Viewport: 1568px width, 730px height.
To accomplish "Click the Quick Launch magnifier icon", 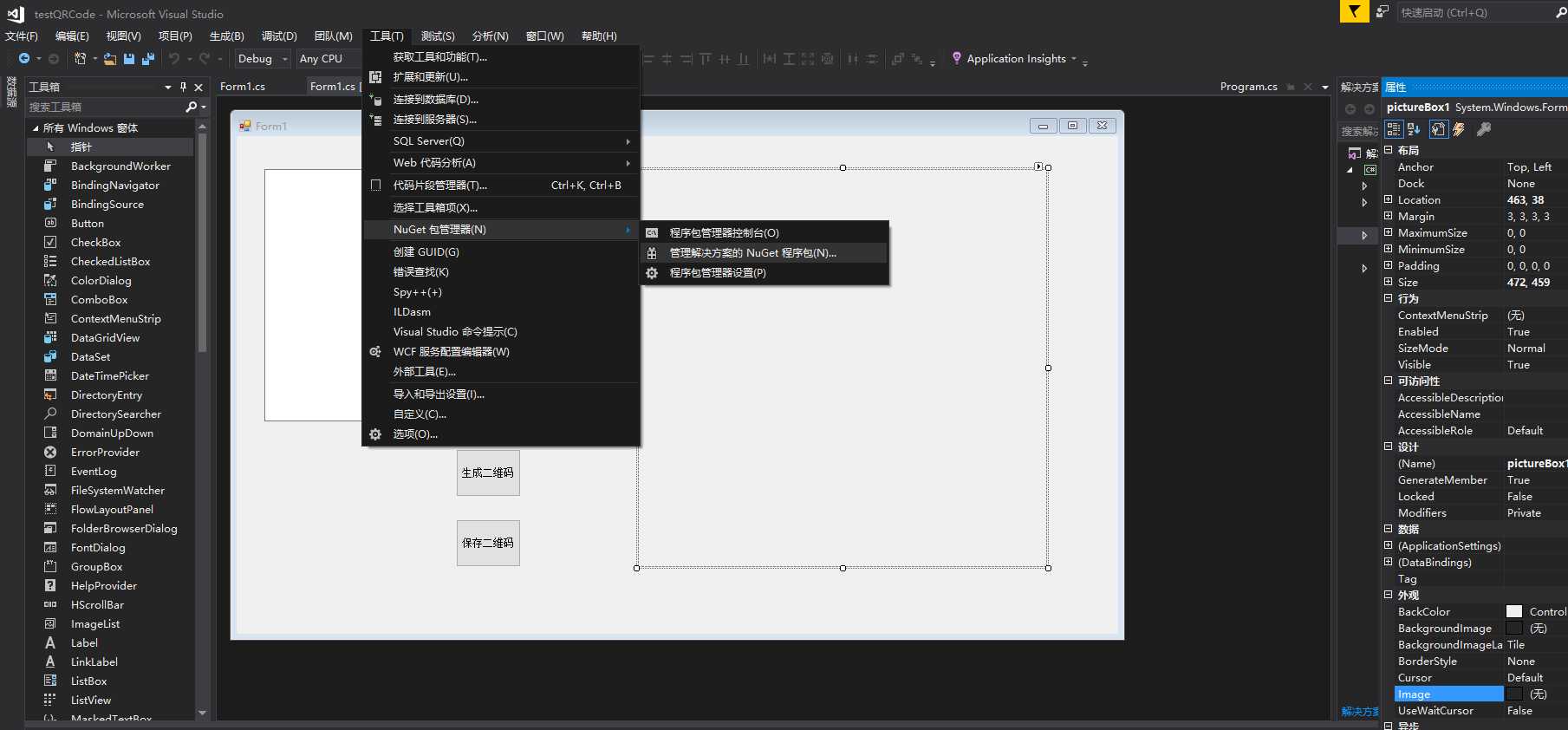I will [1561, 12].
